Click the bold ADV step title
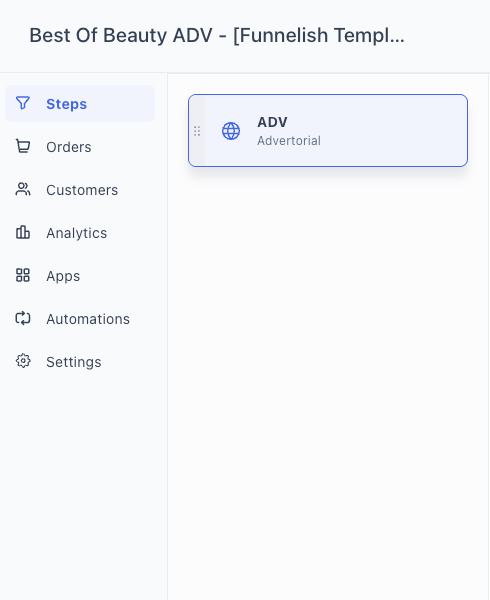Screen dimensions: 490x600 pos(272,122)
